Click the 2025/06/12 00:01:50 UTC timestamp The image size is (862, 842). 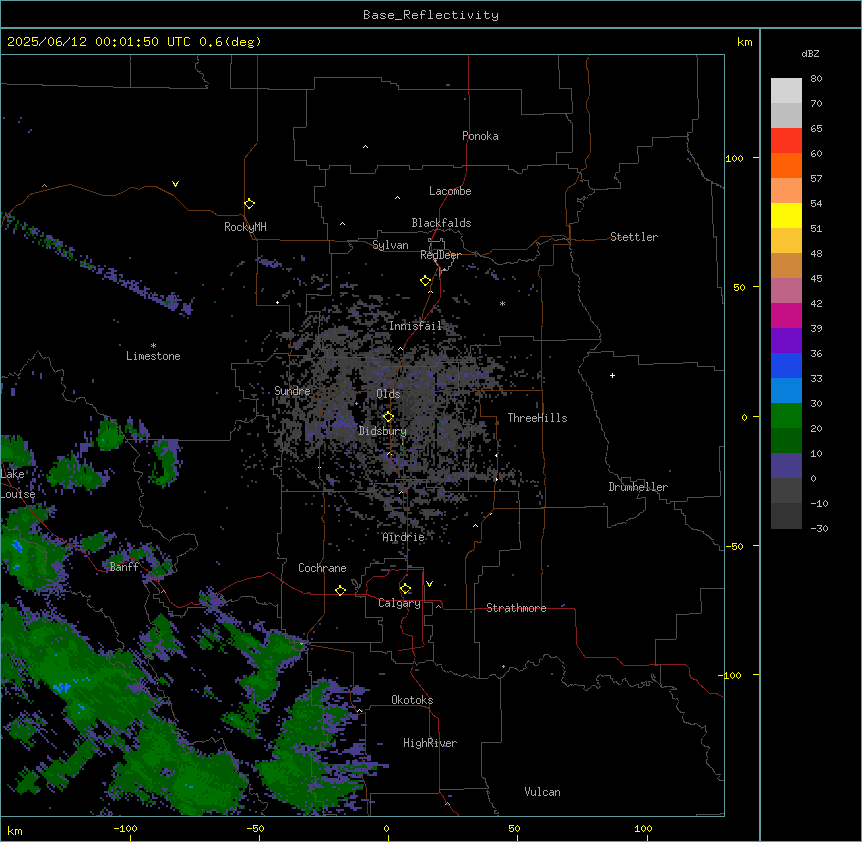(98, 42)
